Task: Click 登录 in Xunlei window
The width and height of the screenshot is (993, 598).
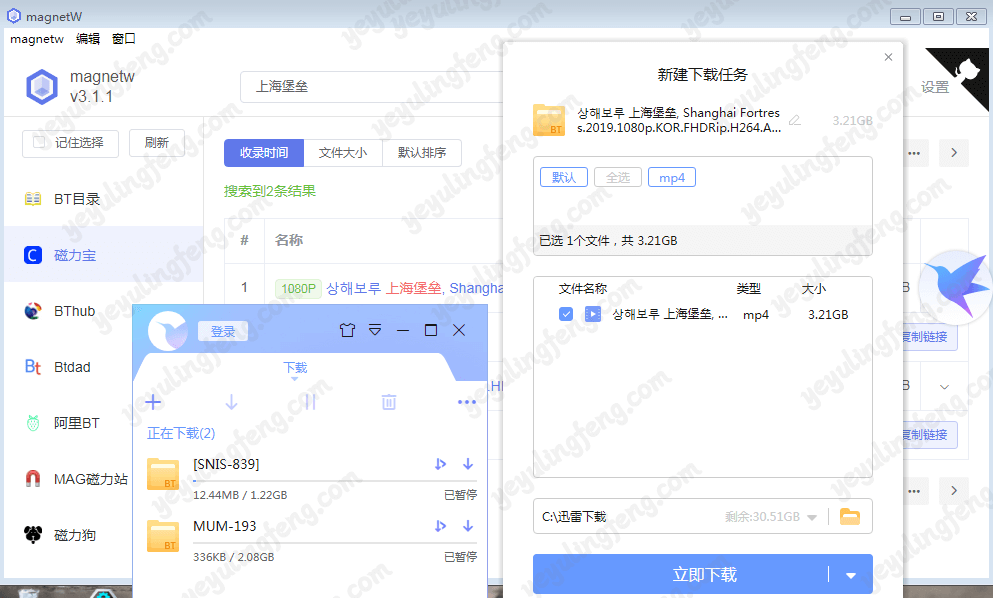Action: [222, 331]
